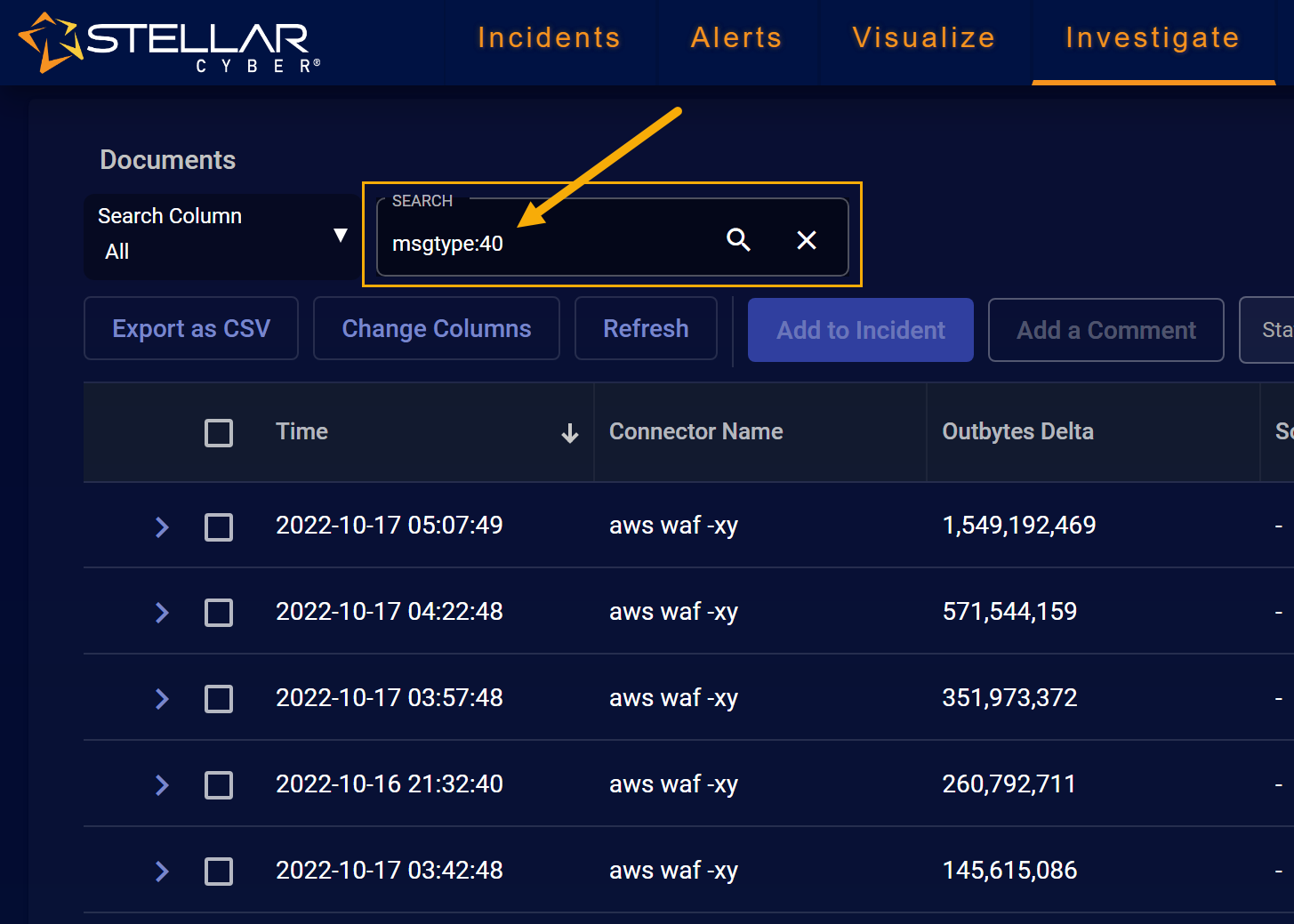Go to the Visualize tab
This screenshot has height=924, width=1294.
pos(923,38)
